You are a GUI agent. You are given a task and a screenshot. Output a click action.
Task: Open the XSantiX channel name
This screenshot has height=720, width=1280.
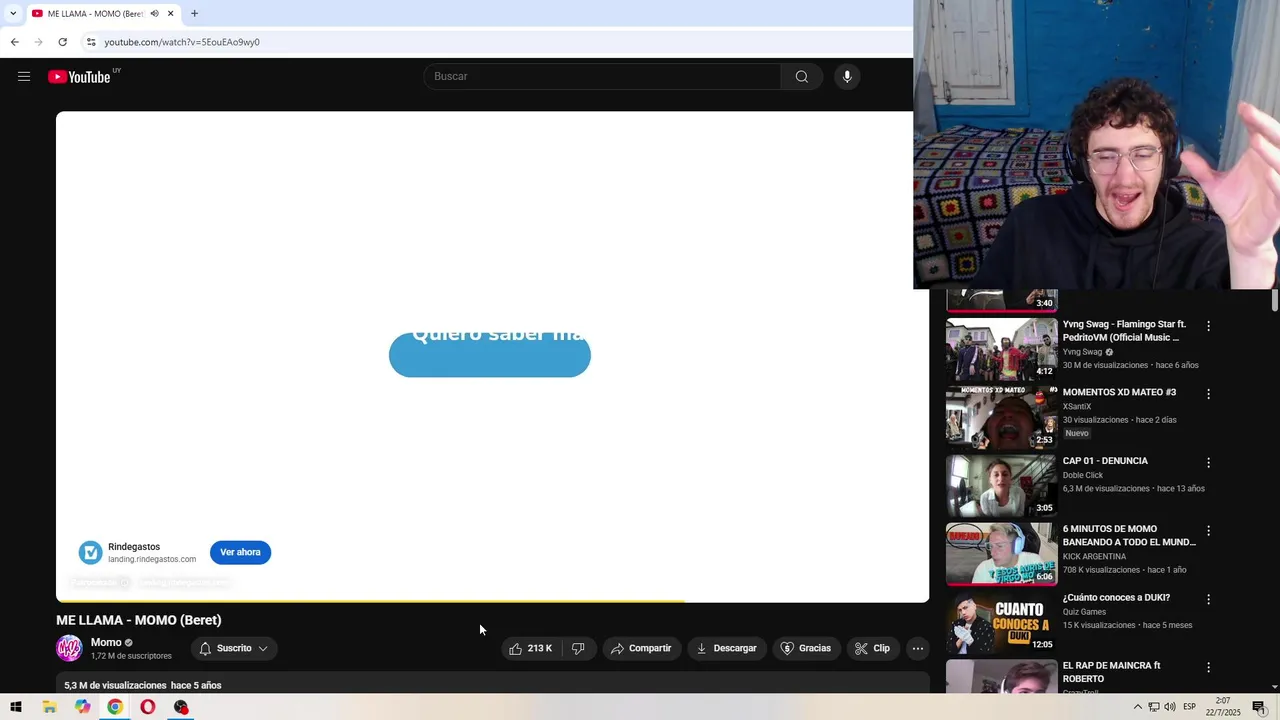(x=1077, y=407)
